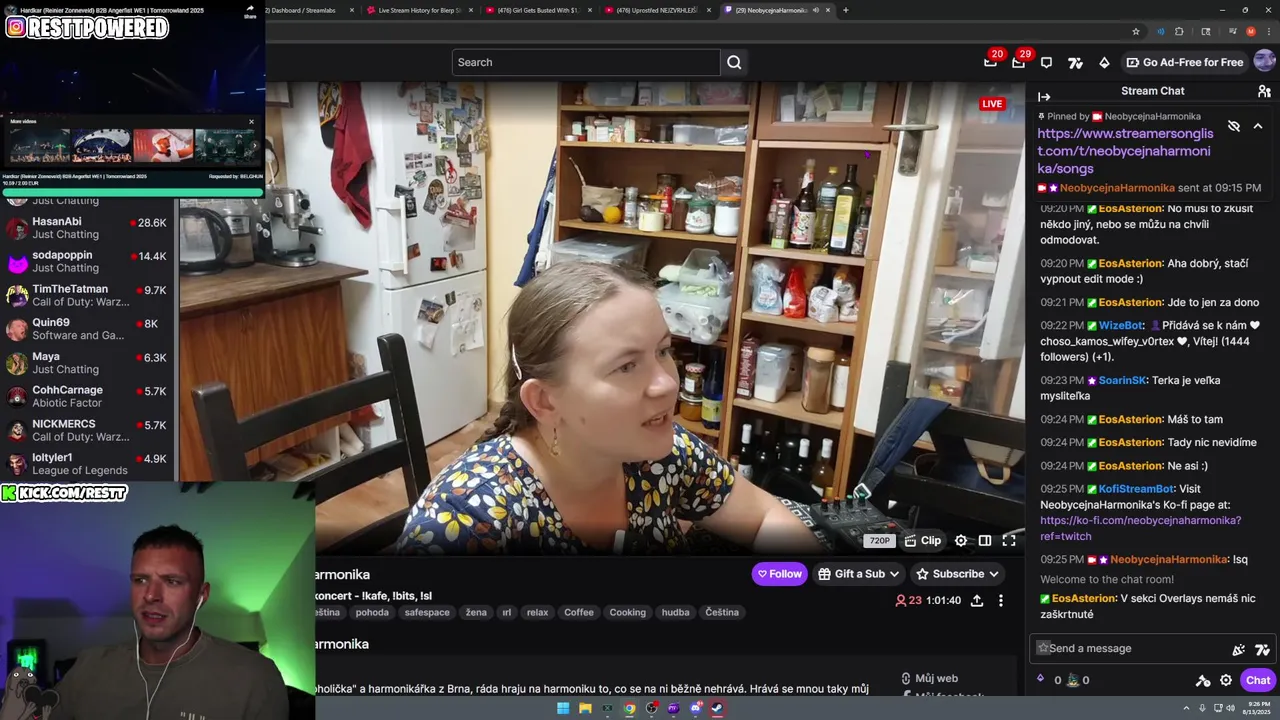
Task: Expand the Gift a Sub dropdown
Action: click(858, 574)
